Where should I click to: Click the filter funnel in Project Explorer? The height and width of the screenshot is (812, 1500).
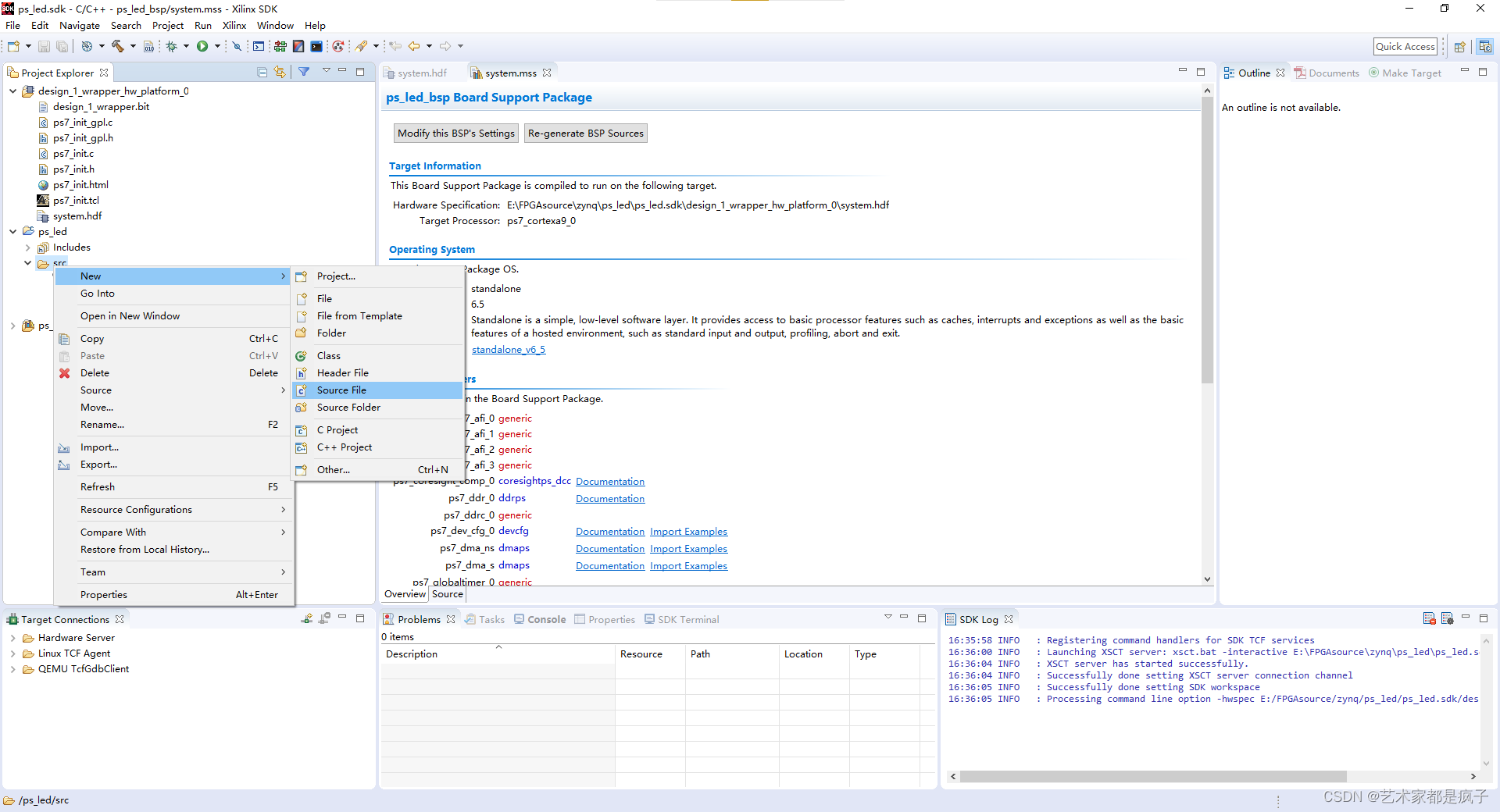click(304, 72)
